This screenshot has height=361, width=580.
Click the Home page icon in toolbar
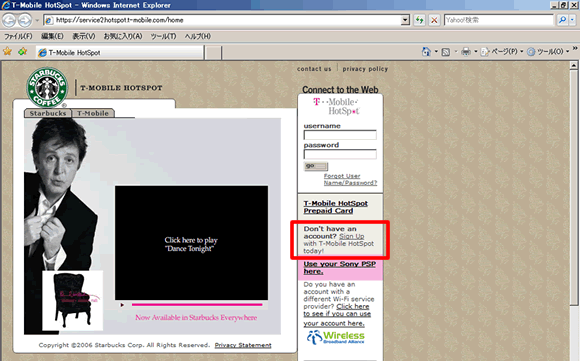426,52
